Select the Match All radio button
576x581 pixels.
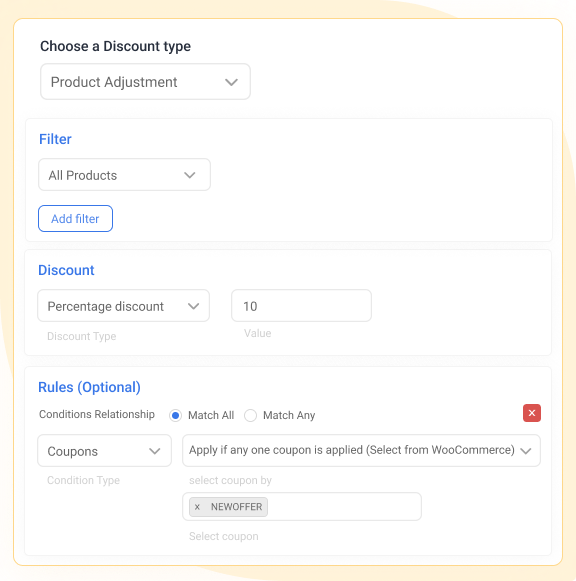pyautogui.click(x=176, y=415)
